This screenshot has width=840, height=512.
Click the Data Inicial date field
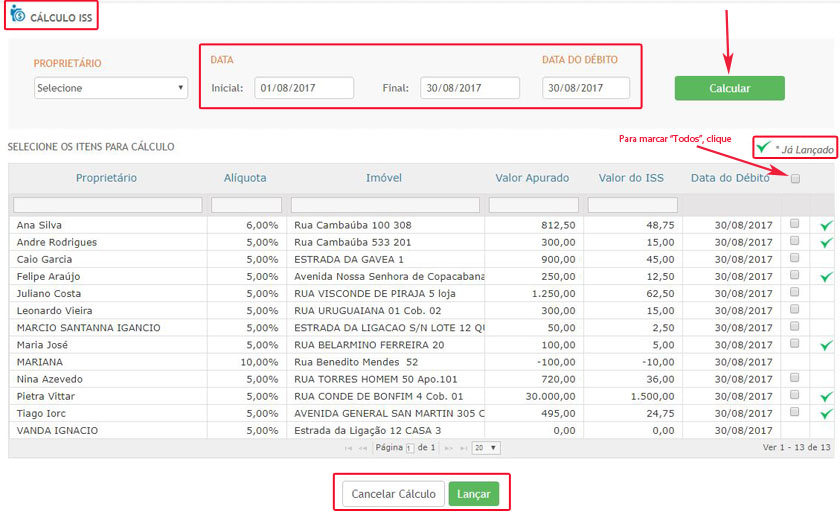click(303, 88)
